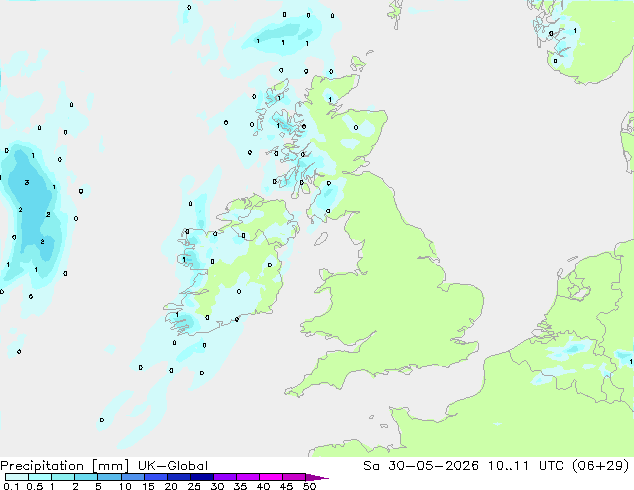Click the 2–5 mm legend color swatch
Screen dimensions: 634x490
(86, 477)
